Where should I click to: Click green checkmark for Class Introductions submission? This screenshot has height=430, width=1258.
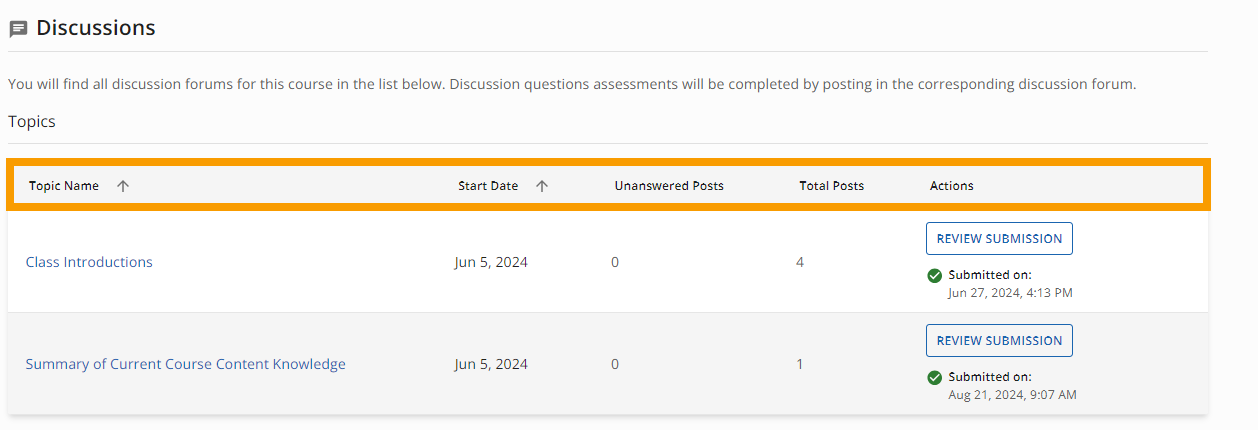pos(935,275)
